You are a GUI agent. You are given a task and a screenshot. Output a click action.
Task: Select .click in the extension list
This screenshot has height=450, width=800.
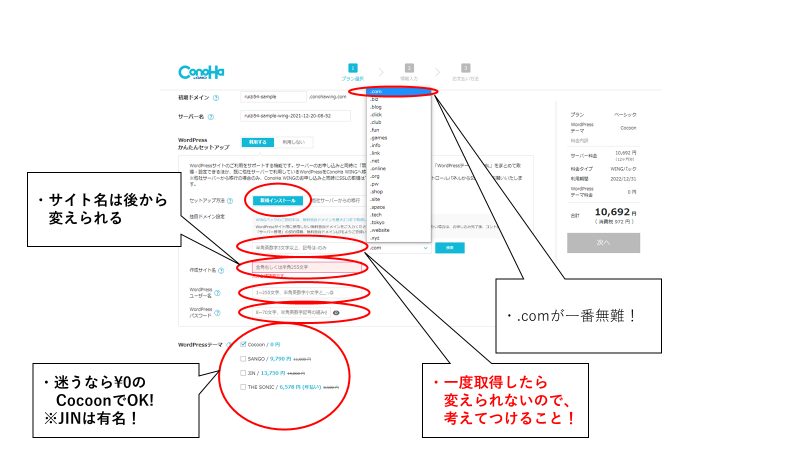tap(398, 115)
